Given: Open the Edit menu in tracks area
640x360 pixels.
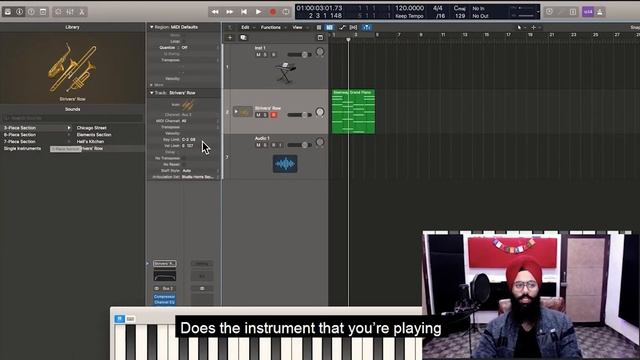Looking at the screenshot, I should tap(245, 27).
